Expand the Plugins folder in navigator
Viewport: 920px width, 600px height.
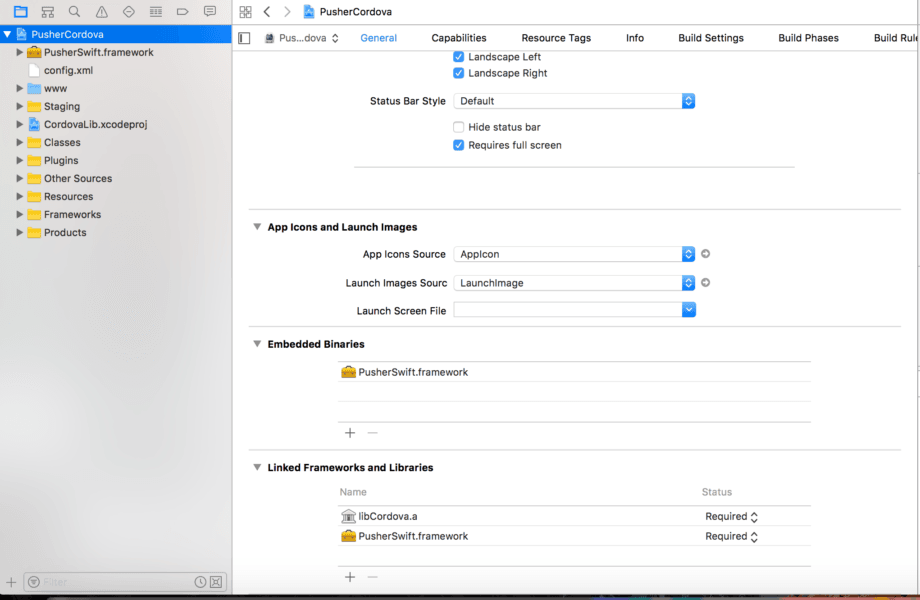tap(19, 160)
